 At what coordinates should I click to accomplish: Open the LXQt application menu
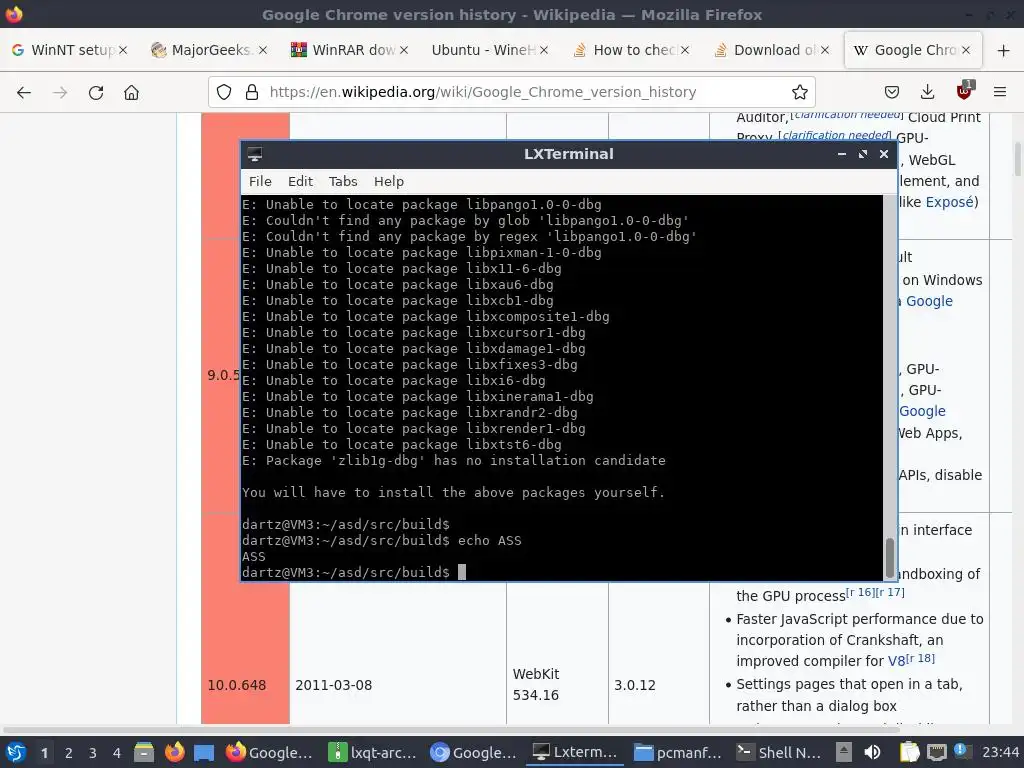tap(15, 752)
